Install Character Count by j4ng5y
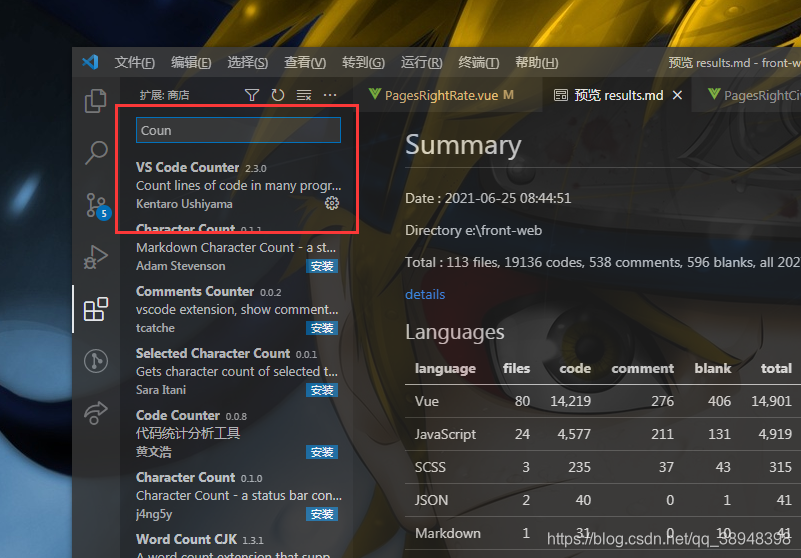 point(322,514)
